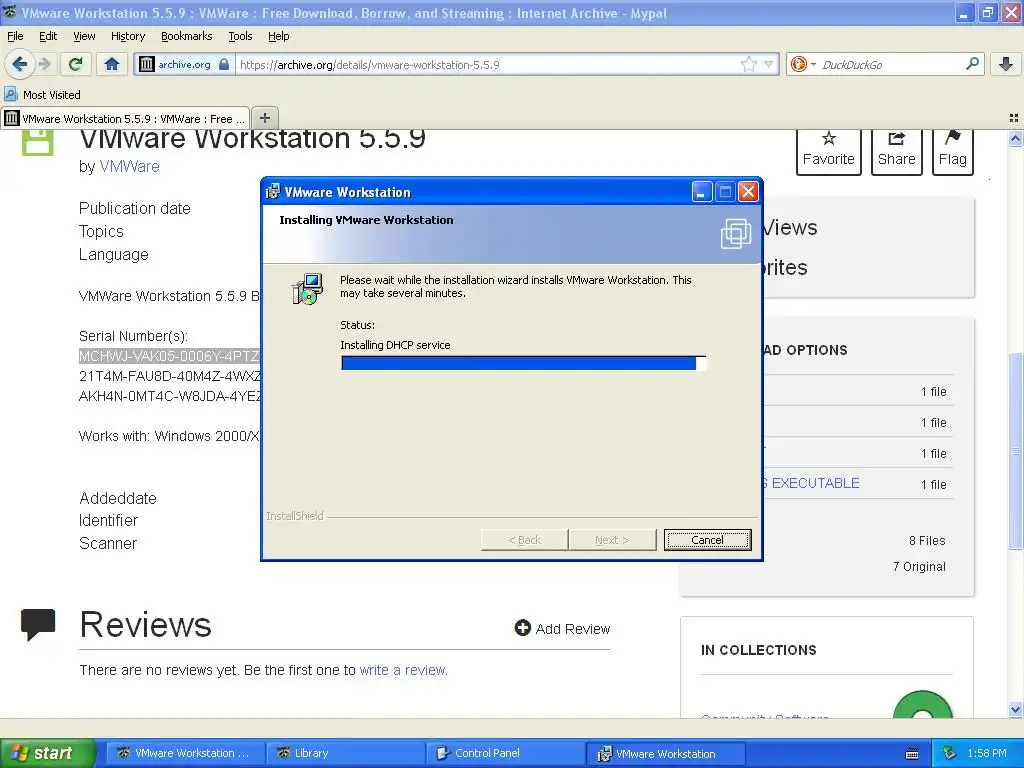Screen dimensions: 1024x768
Task: Open the File menu
Action: [x=15, y=36]
